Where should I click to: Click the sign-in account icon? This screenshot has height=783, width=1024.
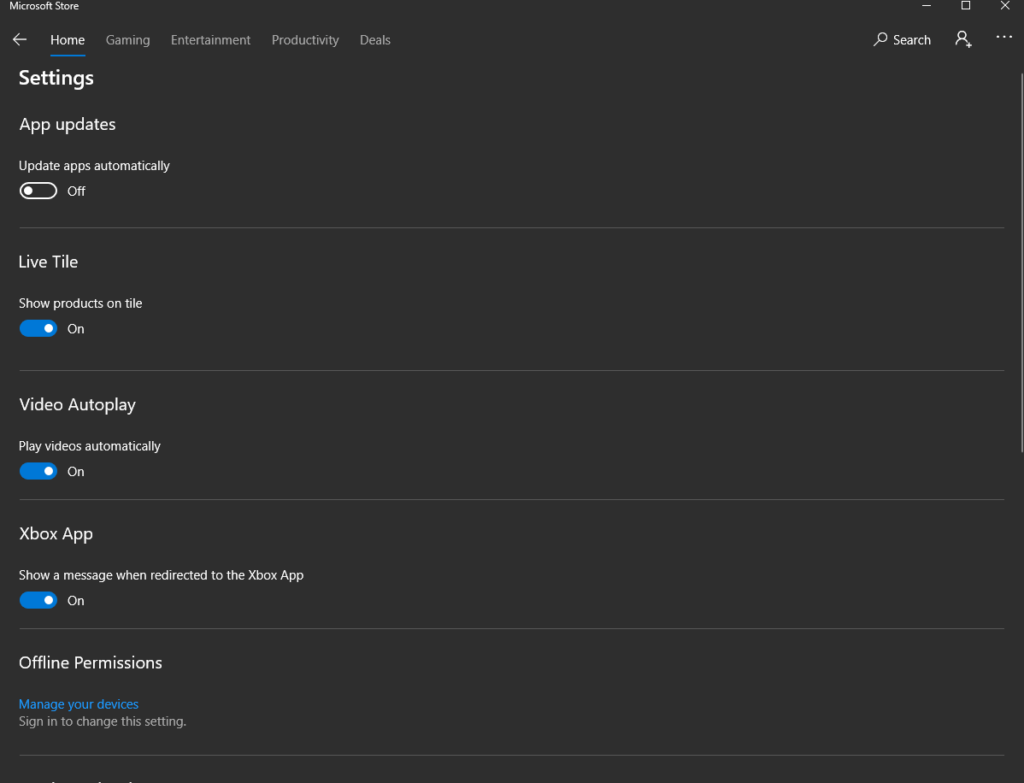point(963,39)
